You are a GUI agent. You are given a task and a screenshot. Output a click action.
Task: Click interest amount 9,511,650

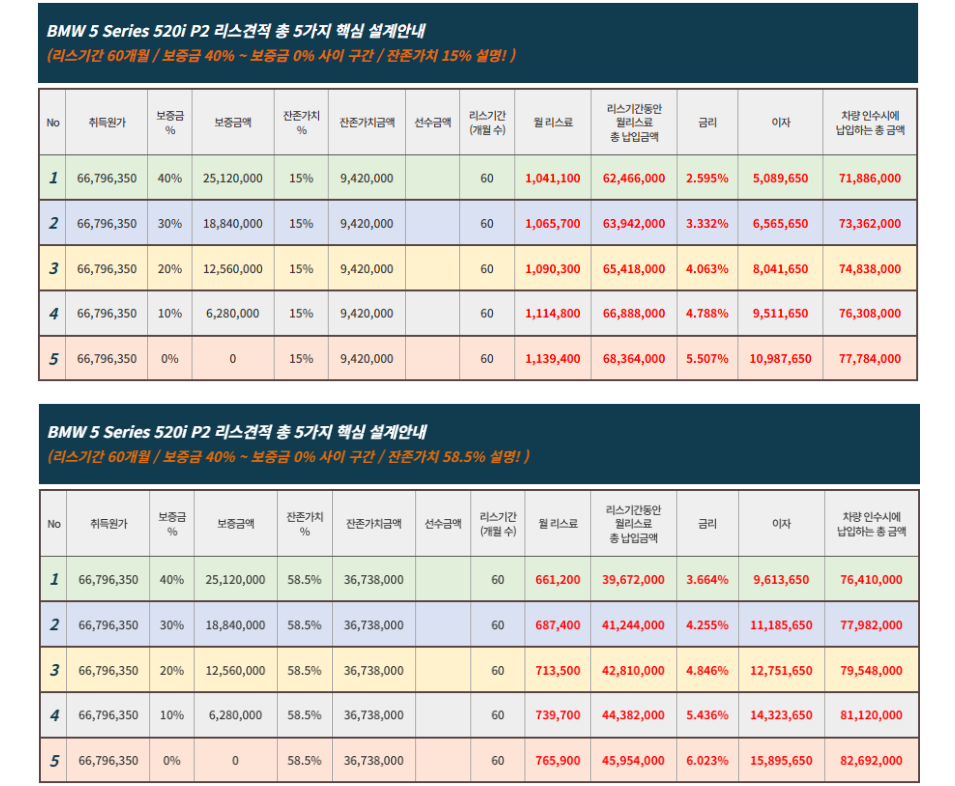click(780, 314)
